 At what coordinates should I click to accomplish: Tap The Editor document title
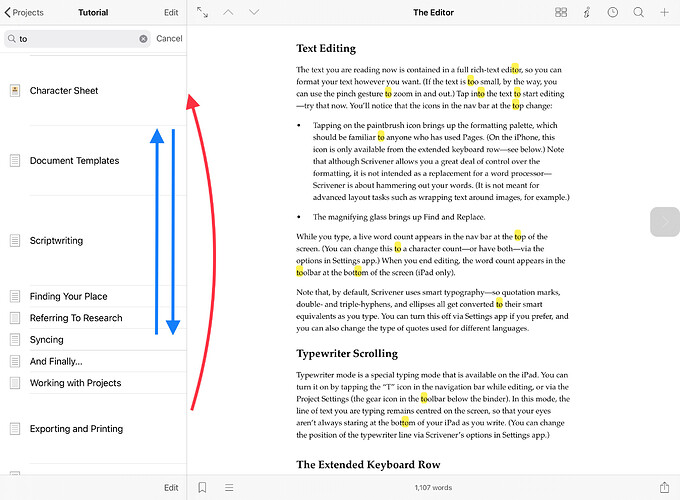433,13
